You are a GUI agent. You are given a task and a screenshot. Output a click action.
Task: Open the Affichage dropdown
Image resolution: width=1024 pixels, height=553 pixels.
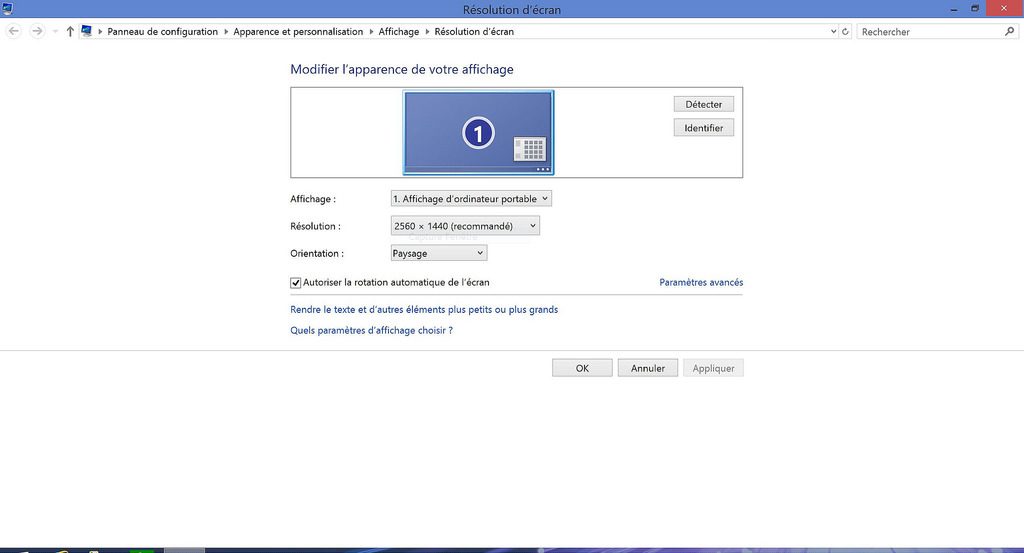pos(470,199)
